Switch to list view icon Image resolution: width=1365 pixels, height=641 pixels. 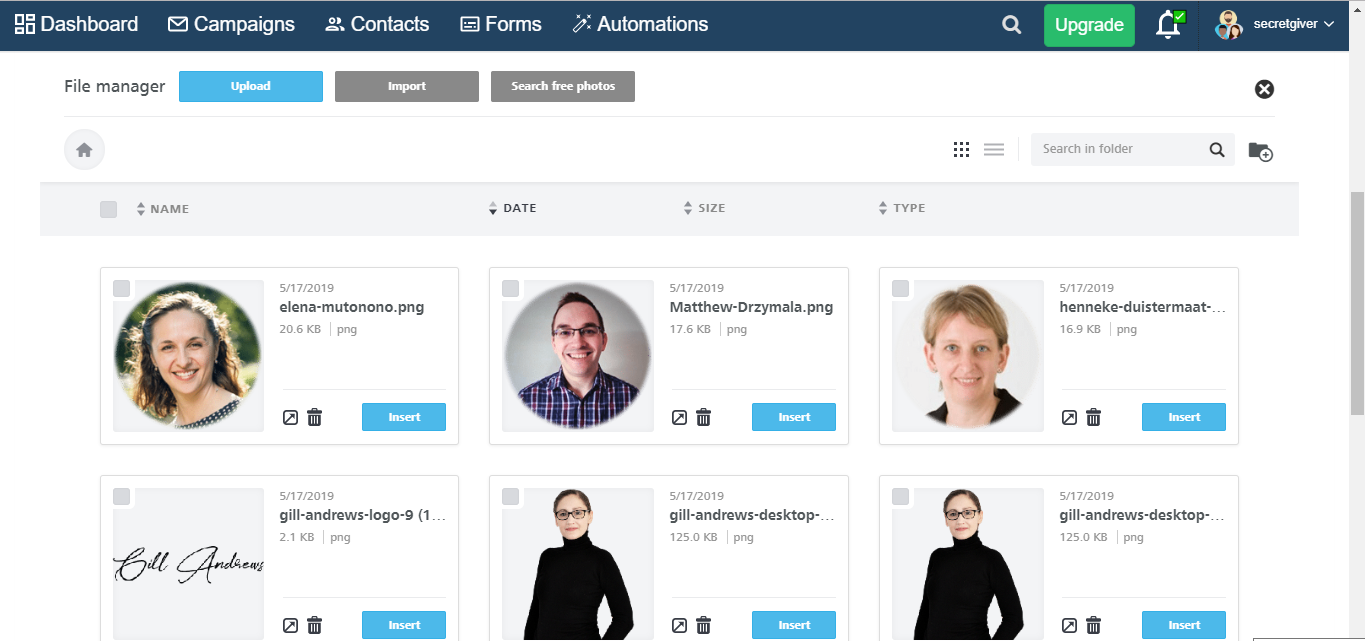coord(994,149)
